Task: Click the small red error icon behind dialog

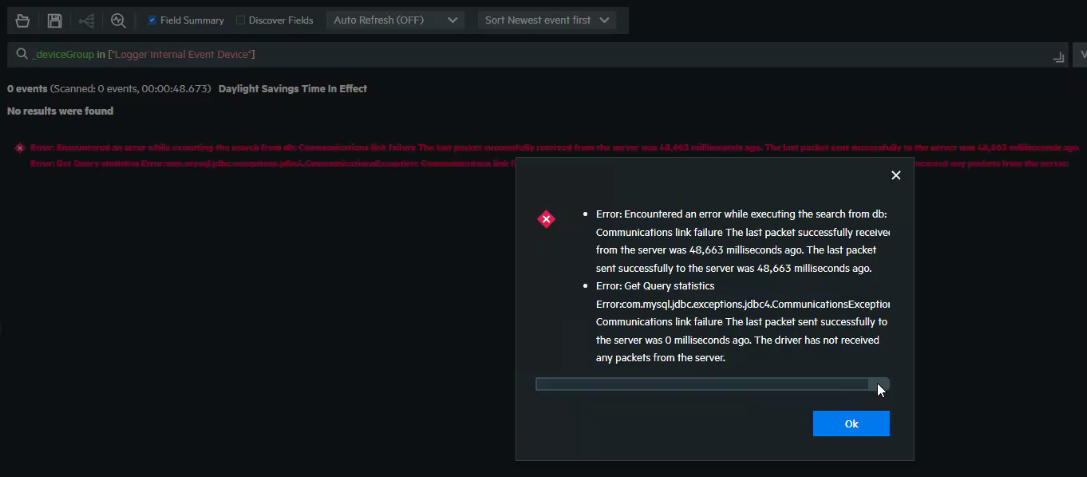Action: 19,148
